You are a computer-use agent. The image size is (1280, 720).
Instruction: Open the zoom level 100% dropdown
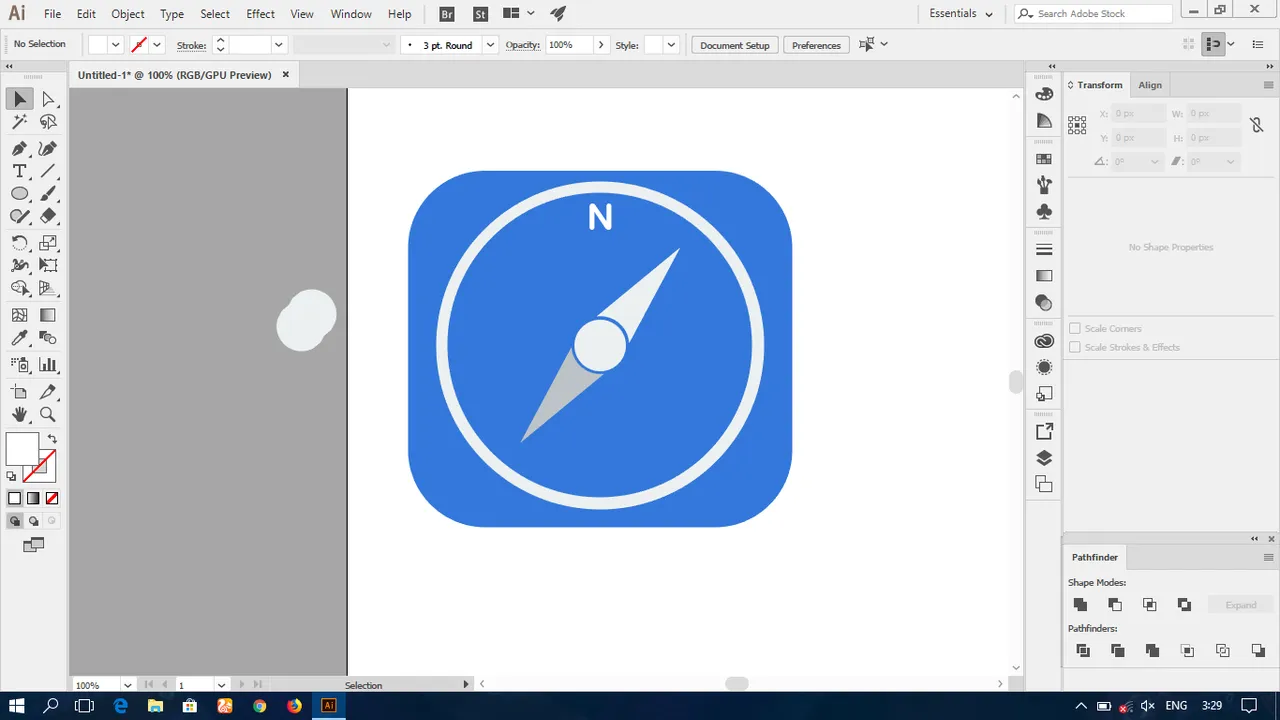127,685
